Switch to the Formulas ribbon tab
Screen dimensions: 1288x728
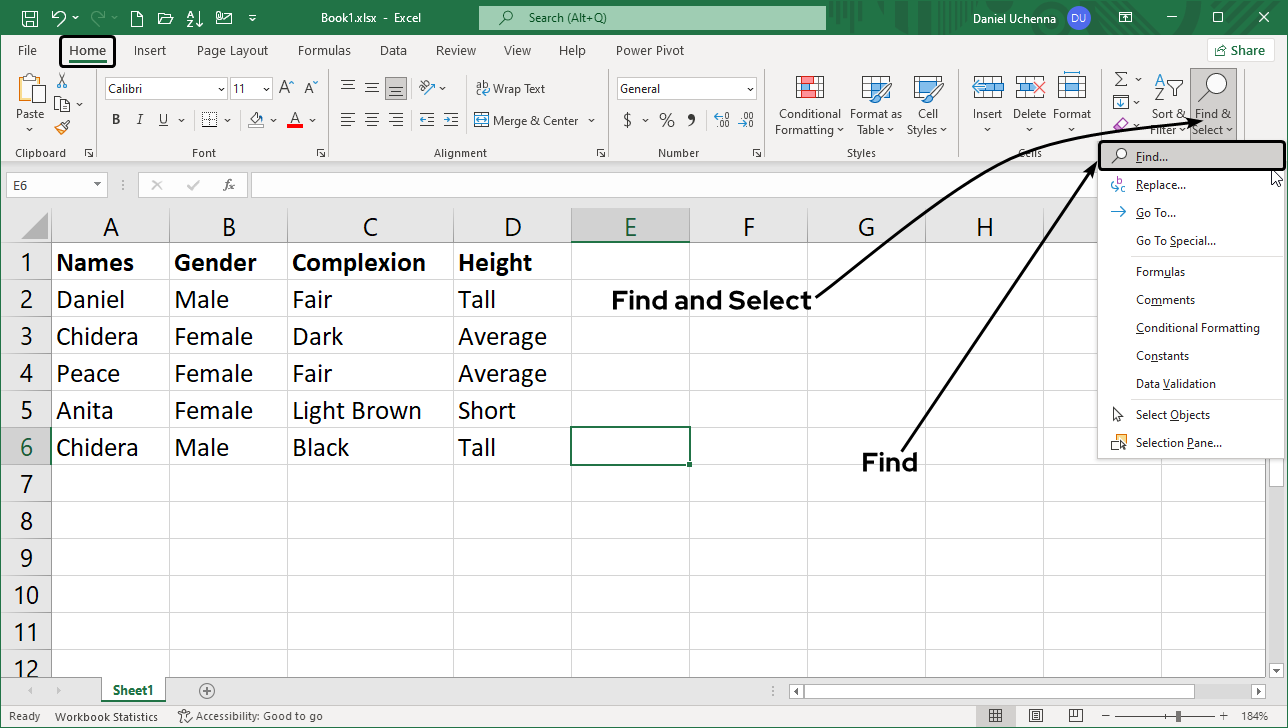[x=324, y=51]
